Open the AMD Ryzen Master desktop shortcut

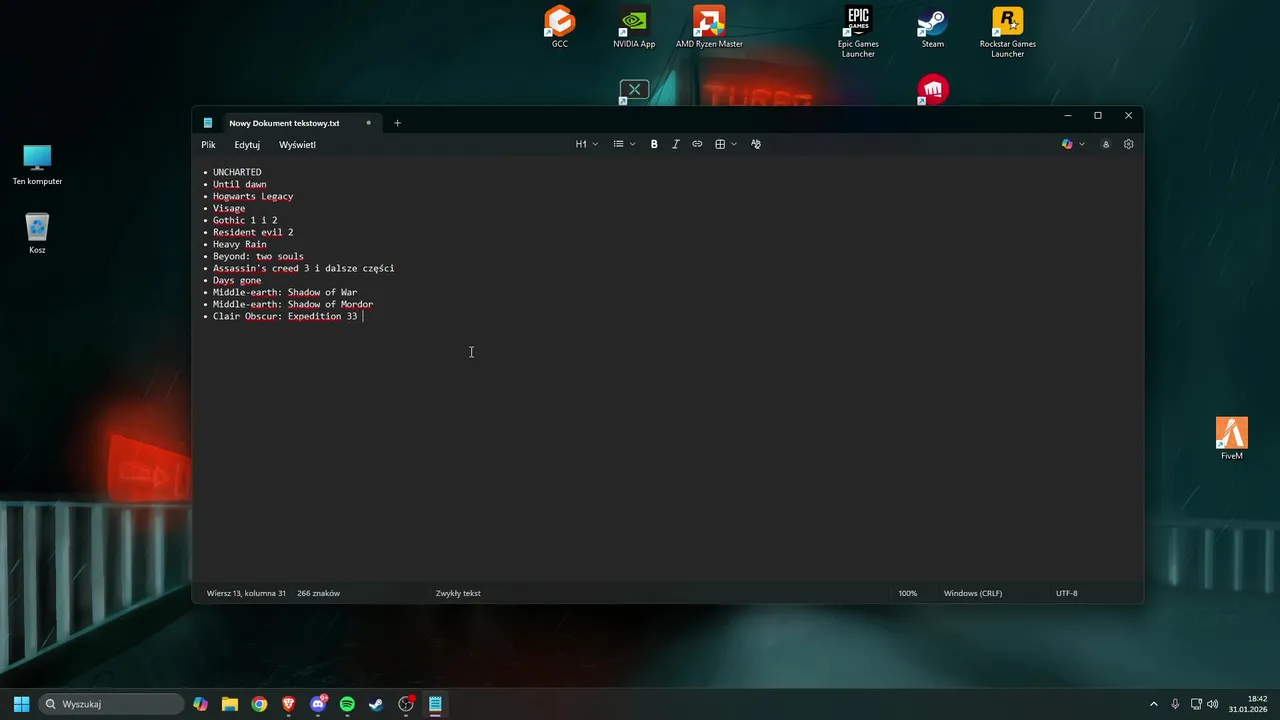pyautogui.click(x=709, y=27)
